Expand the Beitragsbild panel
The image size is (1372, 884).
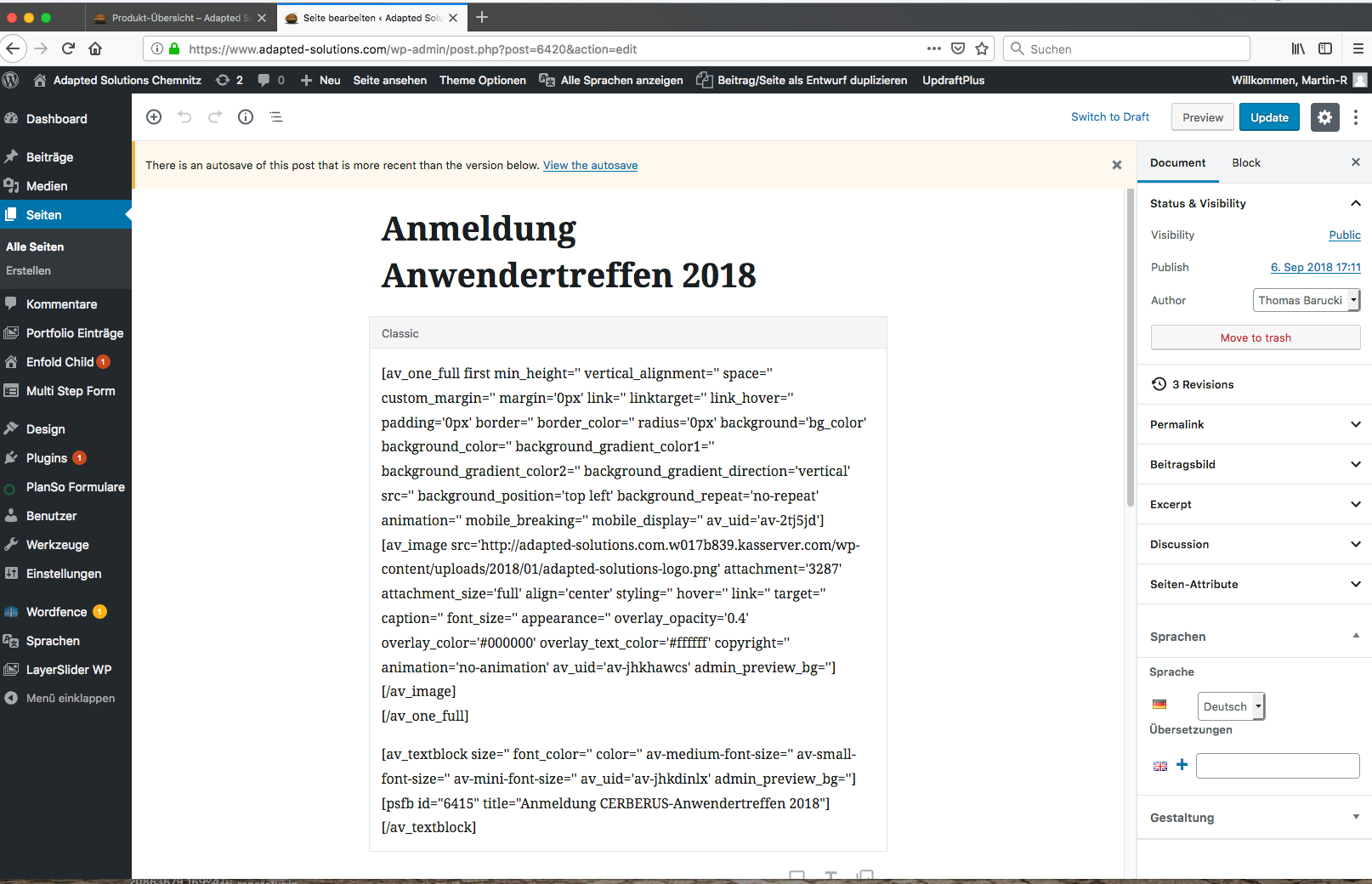(1254, 464)
